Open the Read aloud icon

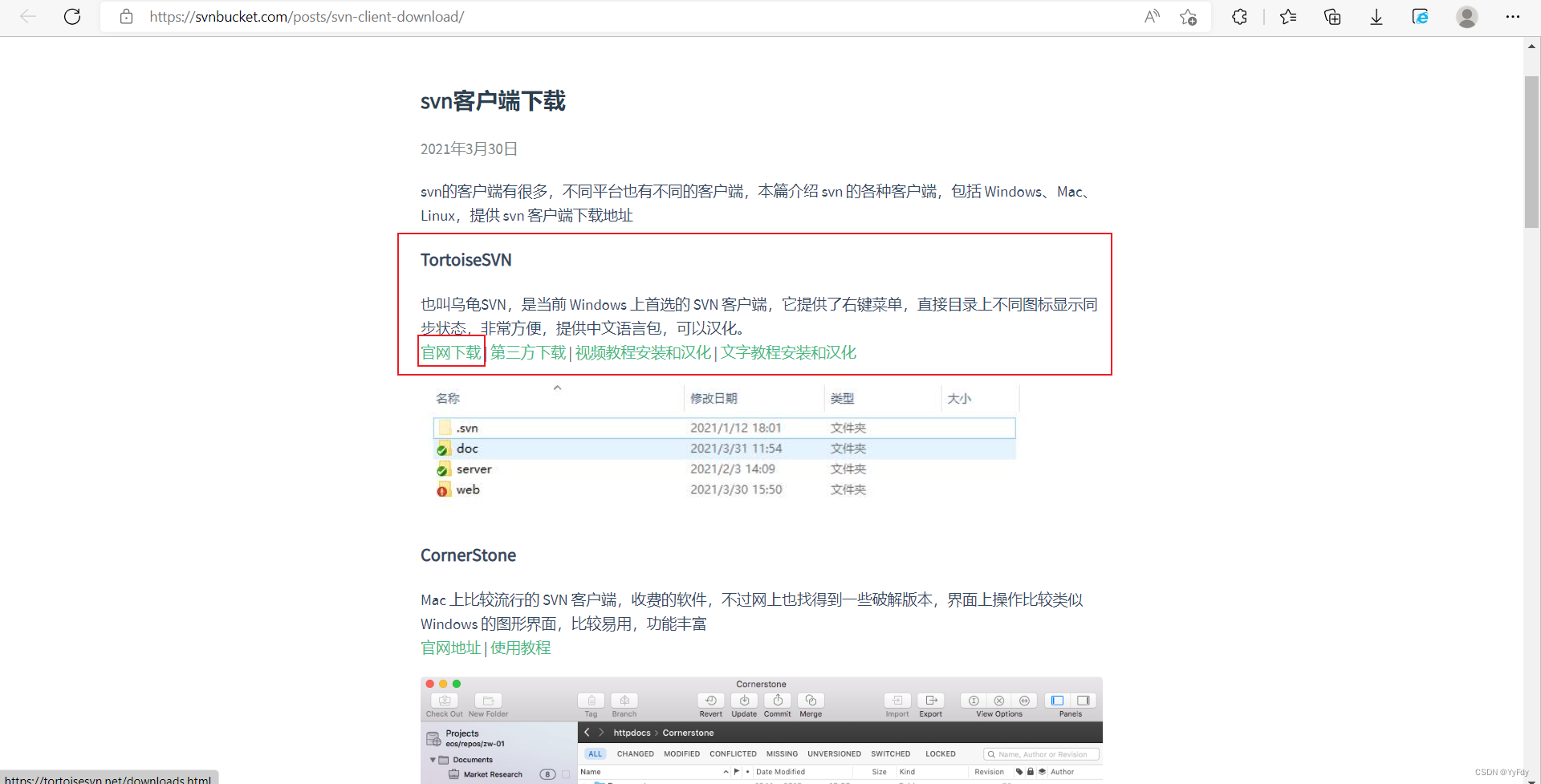[x=1152, y=17]
